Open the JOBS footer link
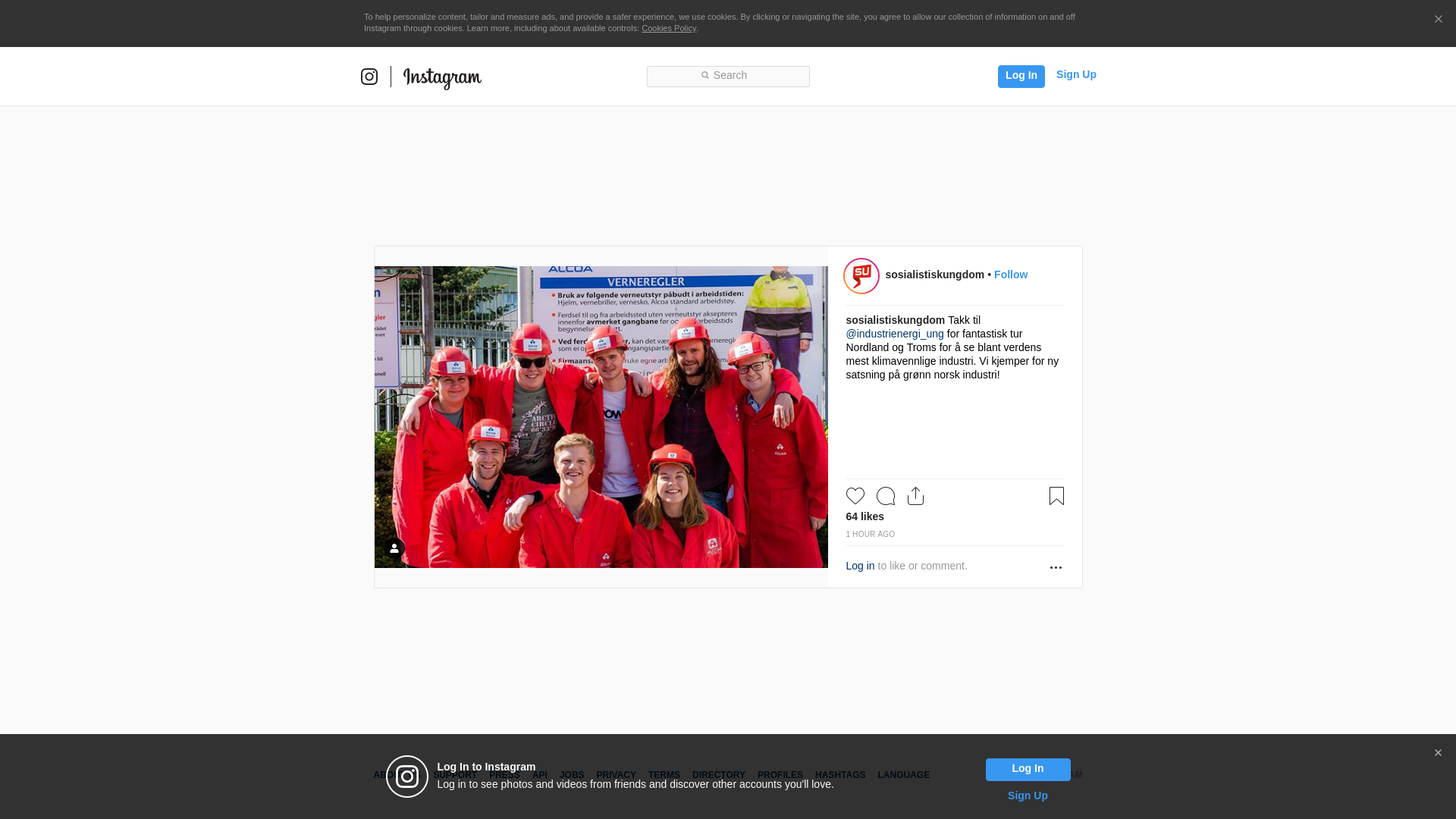Screen dimensions: 1456x819 coord(572,775)
